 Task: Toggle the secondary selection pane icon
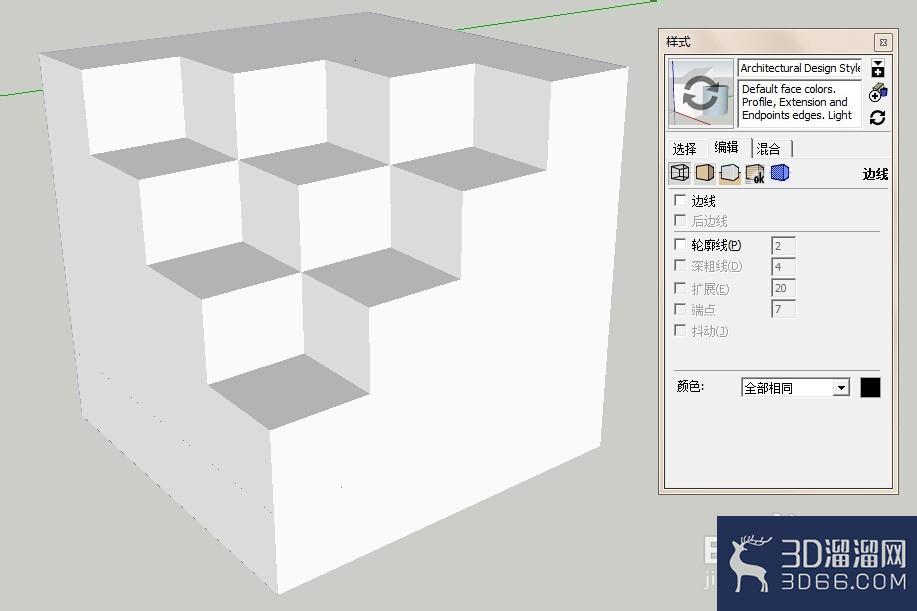(877, 68)
